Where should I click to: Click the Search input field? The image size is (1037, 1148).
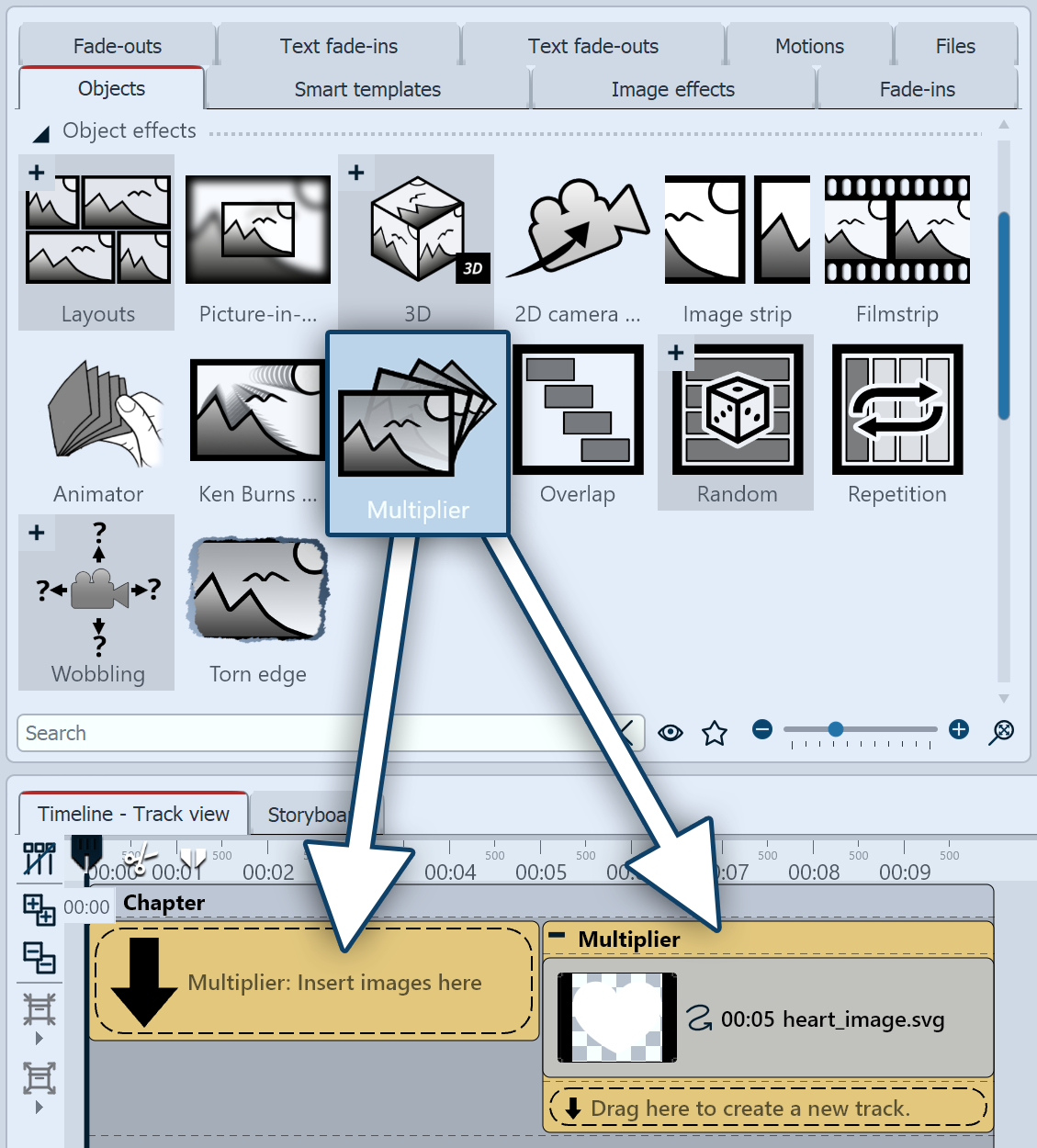184,733
